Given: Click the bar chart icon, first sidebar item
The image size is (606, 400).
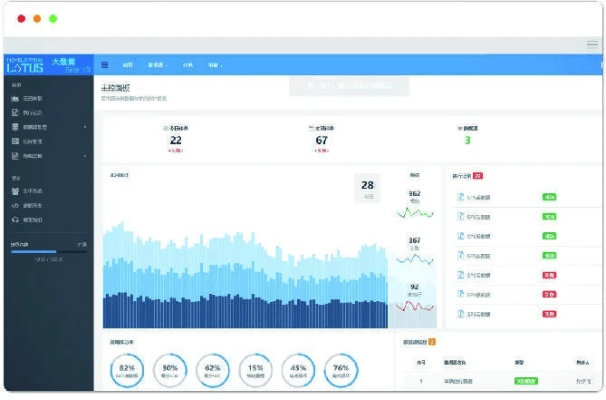Looking at the screenshot, I should (14, 98).
